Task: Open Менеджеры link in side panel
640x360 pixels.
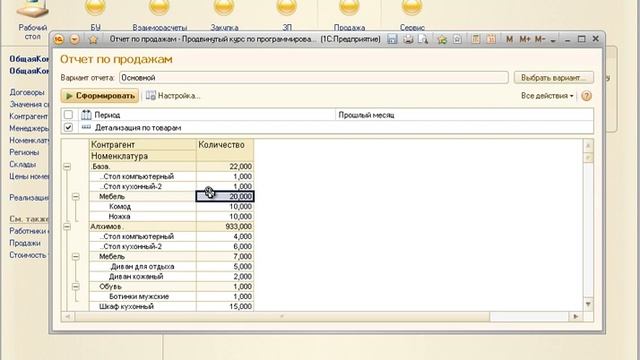Action: pyautogui.click(x=29, y=129)
